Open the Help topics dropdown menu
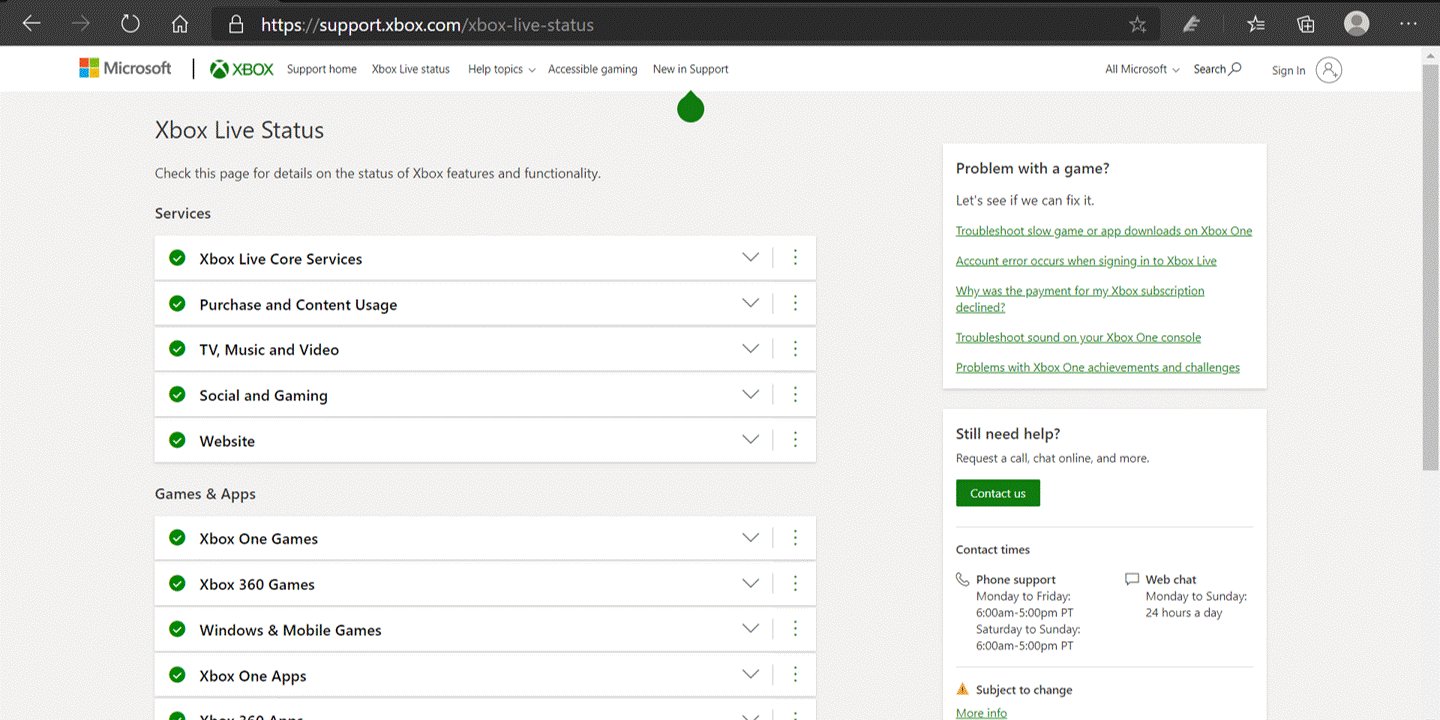The image size is (1440, 720). click(x=501, y=70)
